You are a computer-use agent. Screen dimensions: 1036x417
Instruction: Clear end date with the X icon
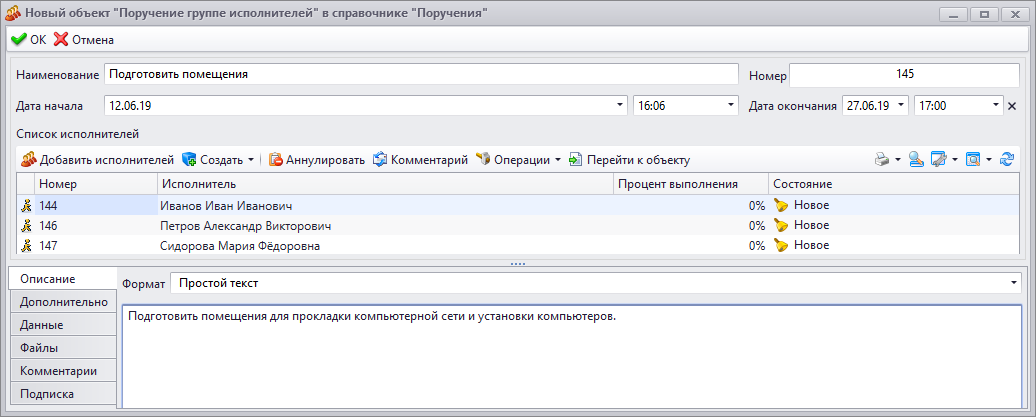(1012, 106)
